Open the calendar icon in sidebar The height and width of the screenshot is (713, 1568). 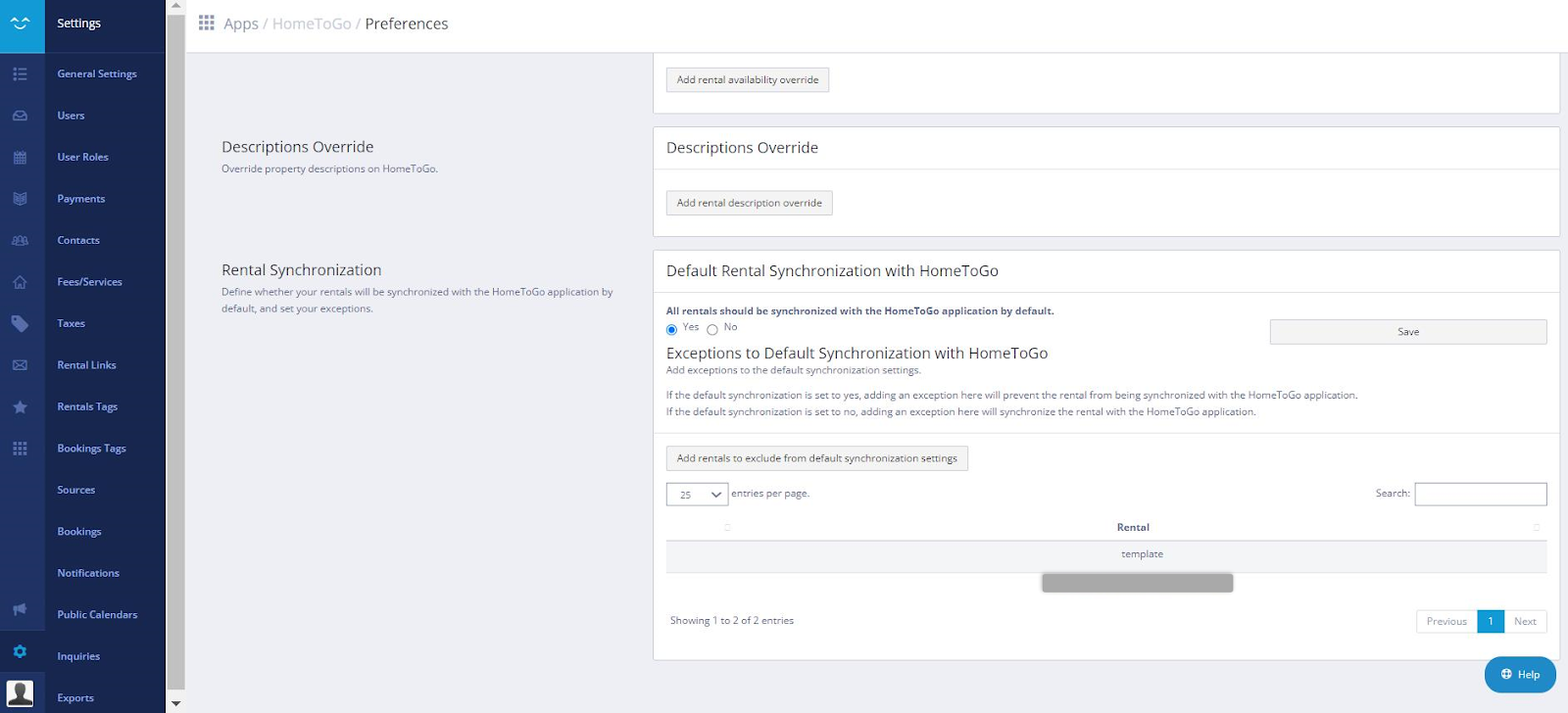[x=20, y=158]
